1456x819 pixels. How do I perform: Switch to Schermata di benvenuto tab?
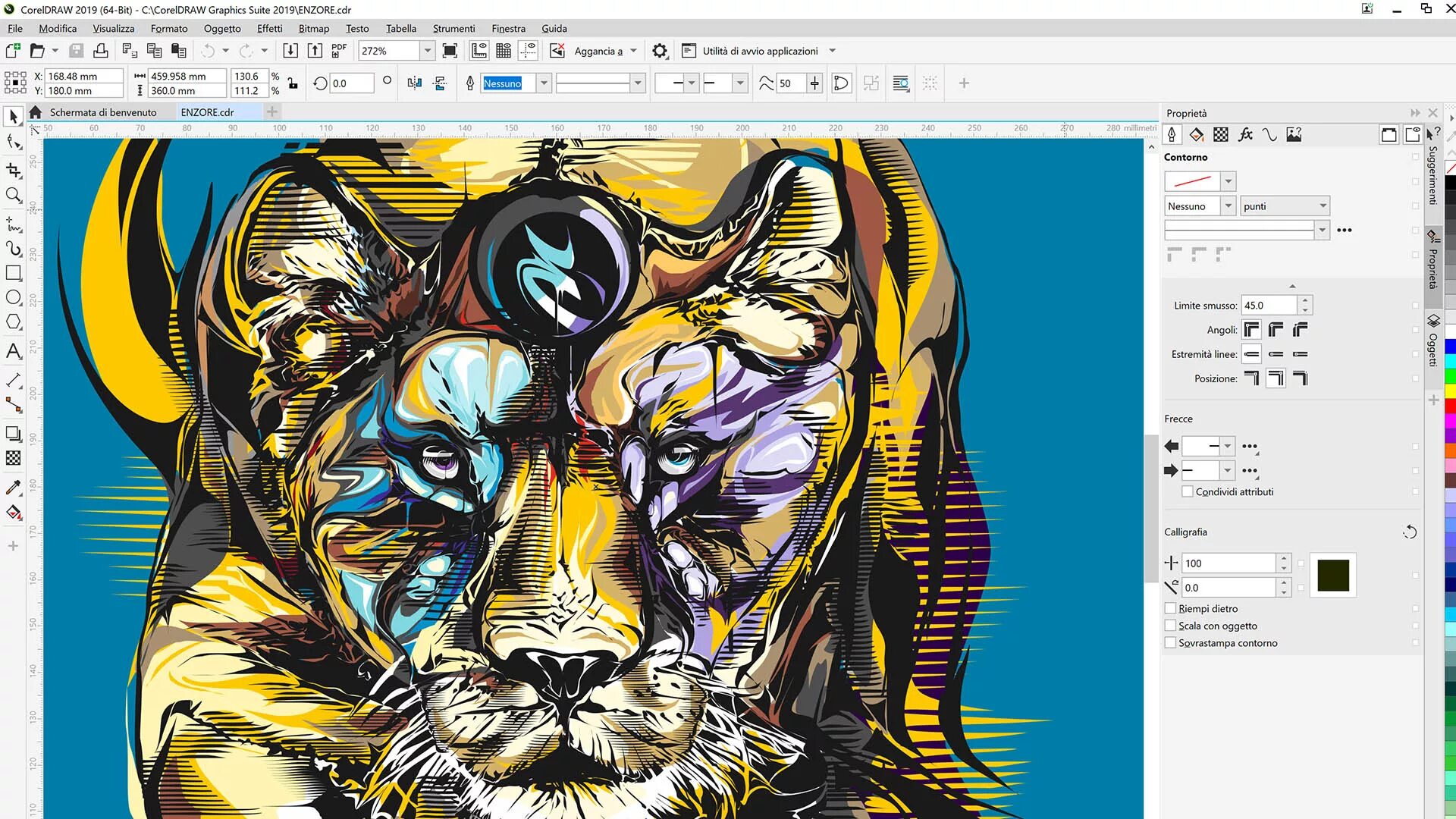coord(103,112)
